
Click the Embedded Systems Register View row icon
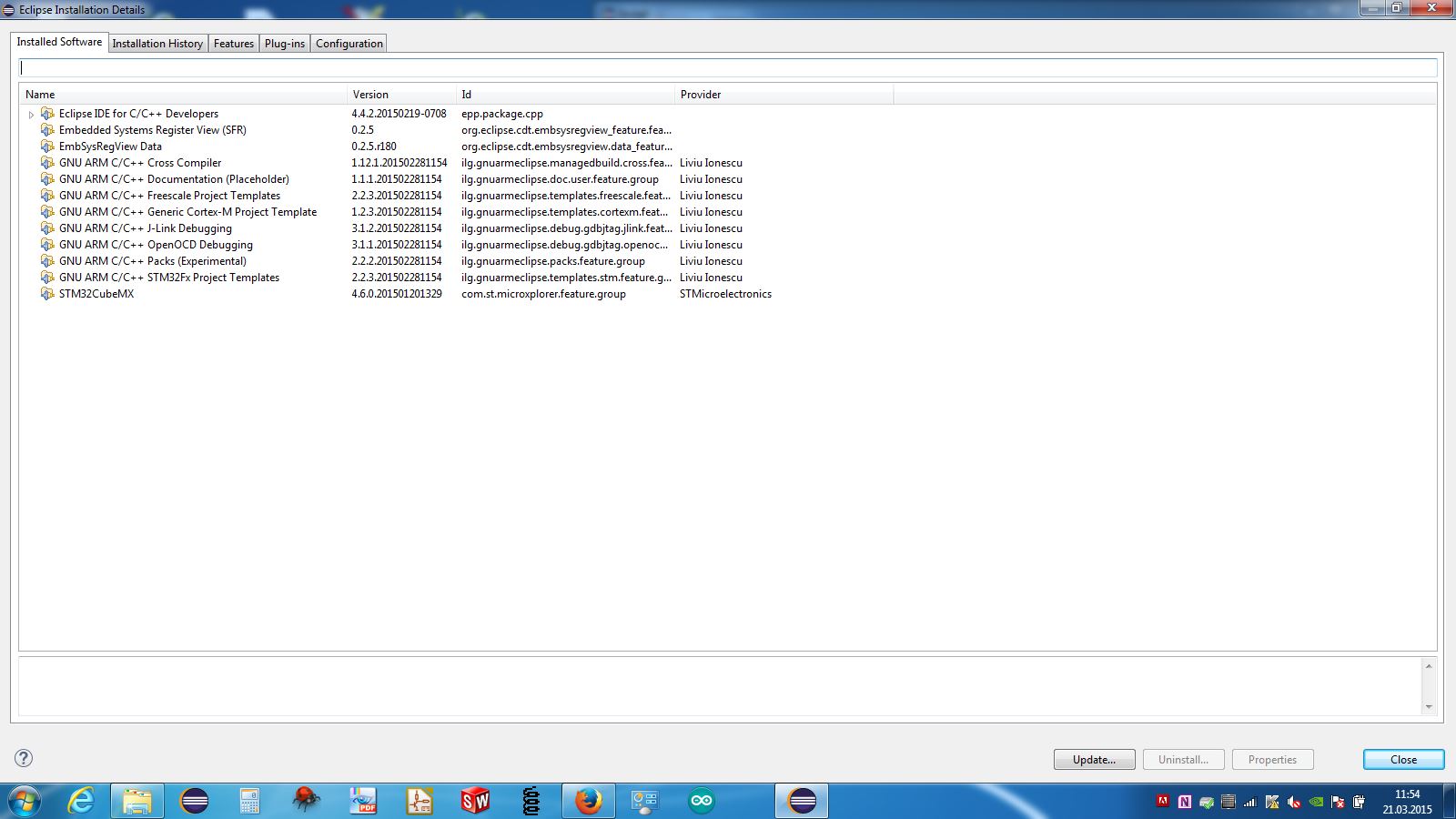(x=47, y=130)
